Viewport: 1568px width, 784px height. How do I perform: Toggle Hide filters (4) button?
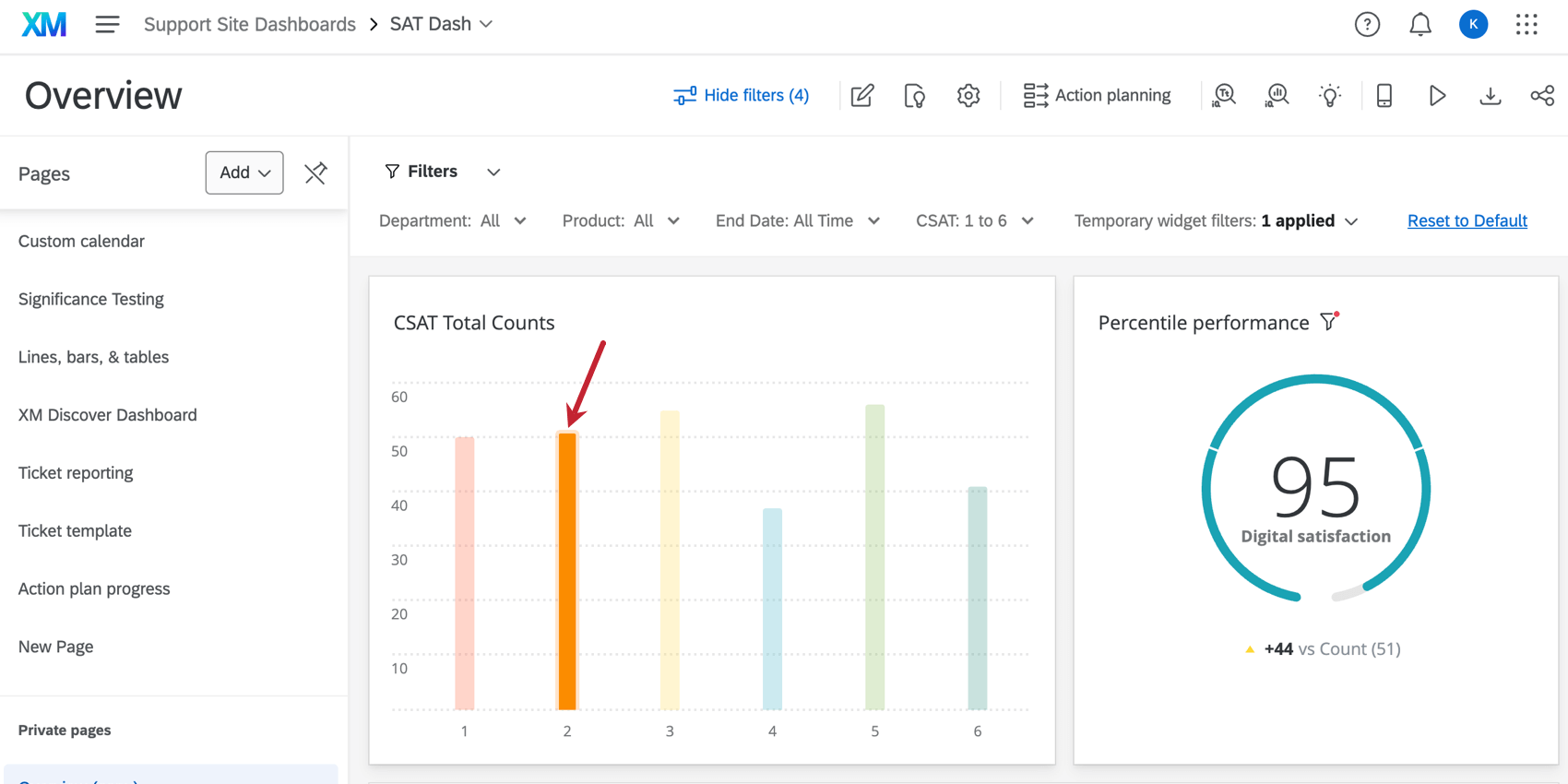(742, 96)
